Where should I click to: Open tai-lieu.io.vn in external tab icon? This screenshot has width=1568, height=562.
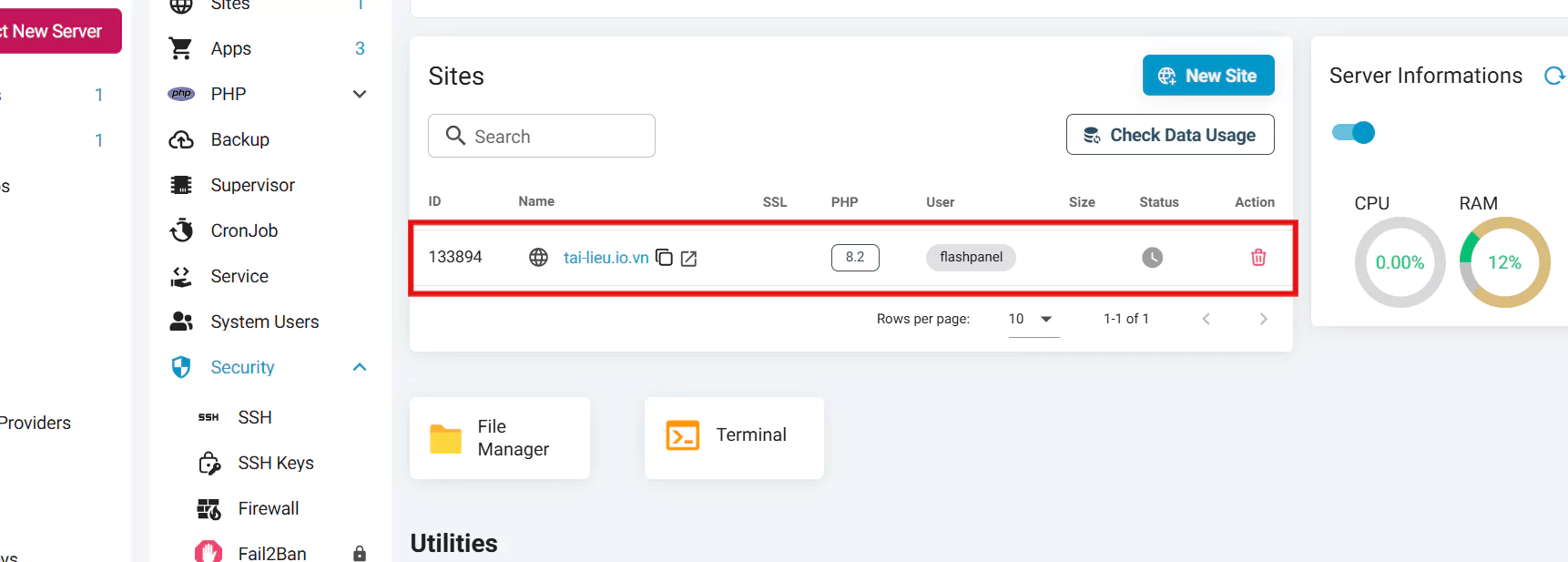coord(689,259)
